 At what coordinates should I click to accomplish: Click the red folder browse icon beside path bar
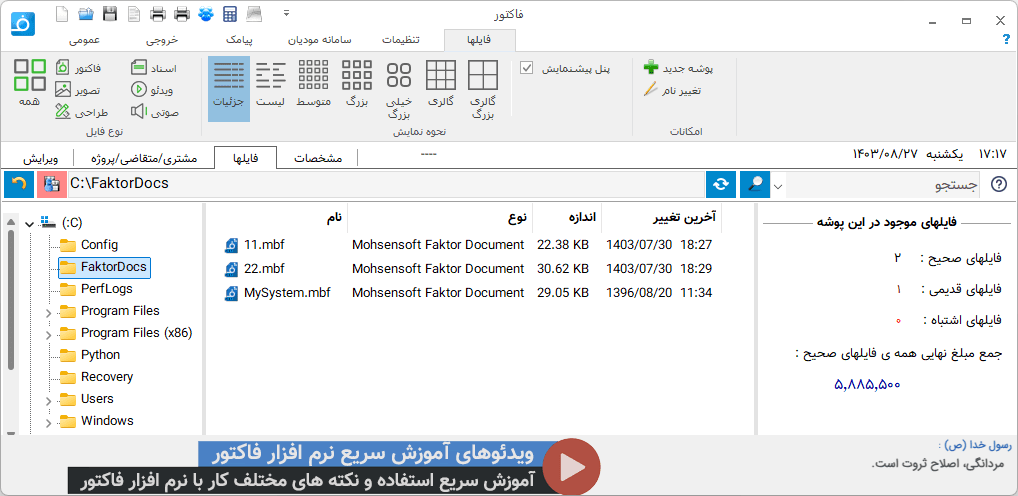pos(52,184)
